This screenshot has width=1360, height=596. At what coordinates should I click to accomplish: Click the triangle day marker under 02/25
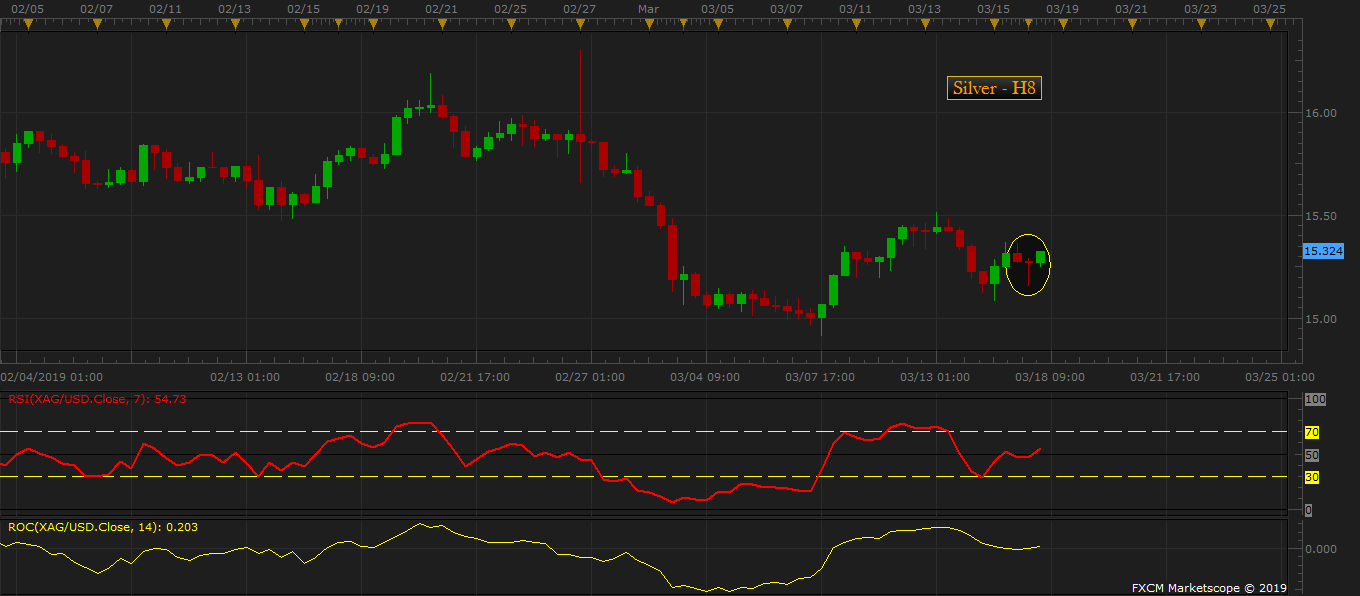pyautogui.click(x=510, y=25)
